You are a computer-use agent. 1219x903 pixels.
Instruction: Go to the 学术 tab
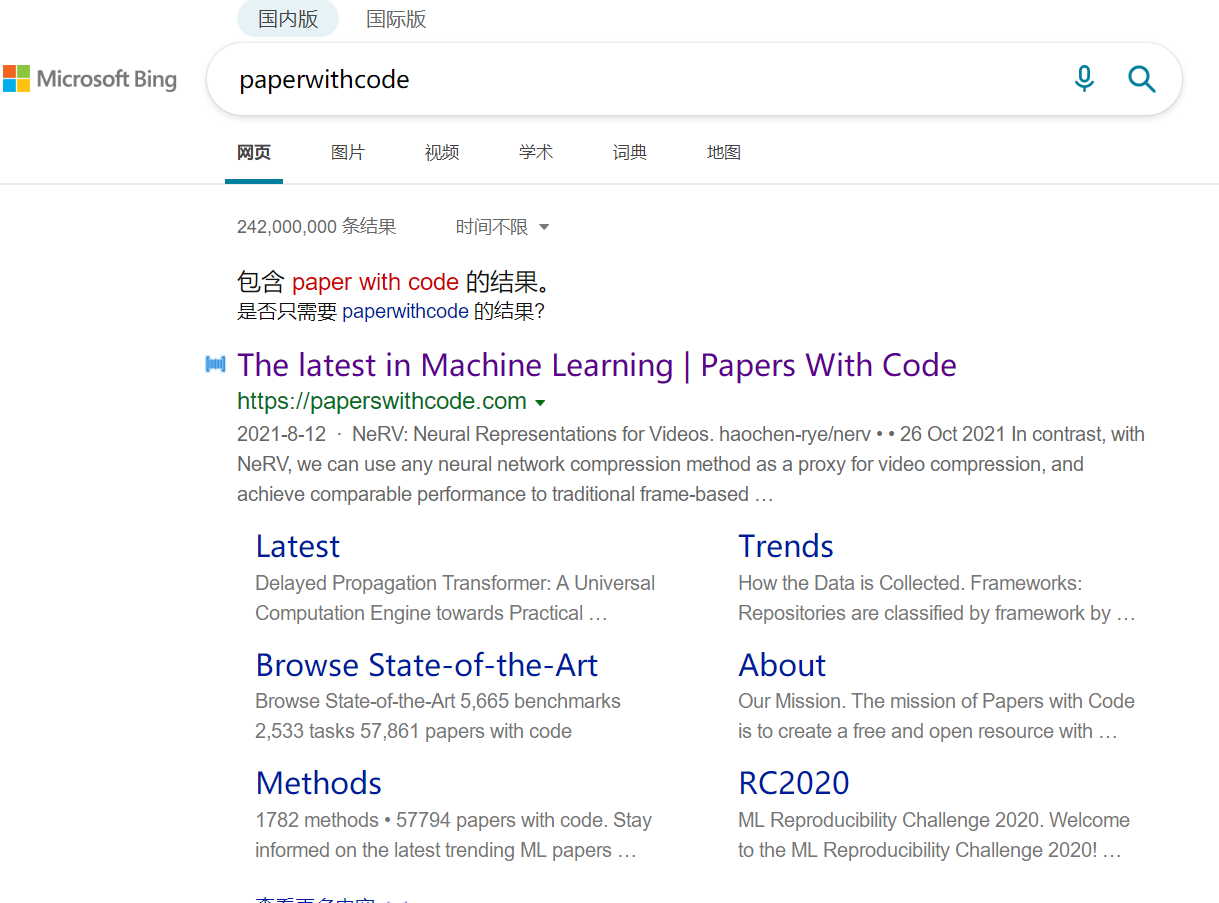coord(536,153)
